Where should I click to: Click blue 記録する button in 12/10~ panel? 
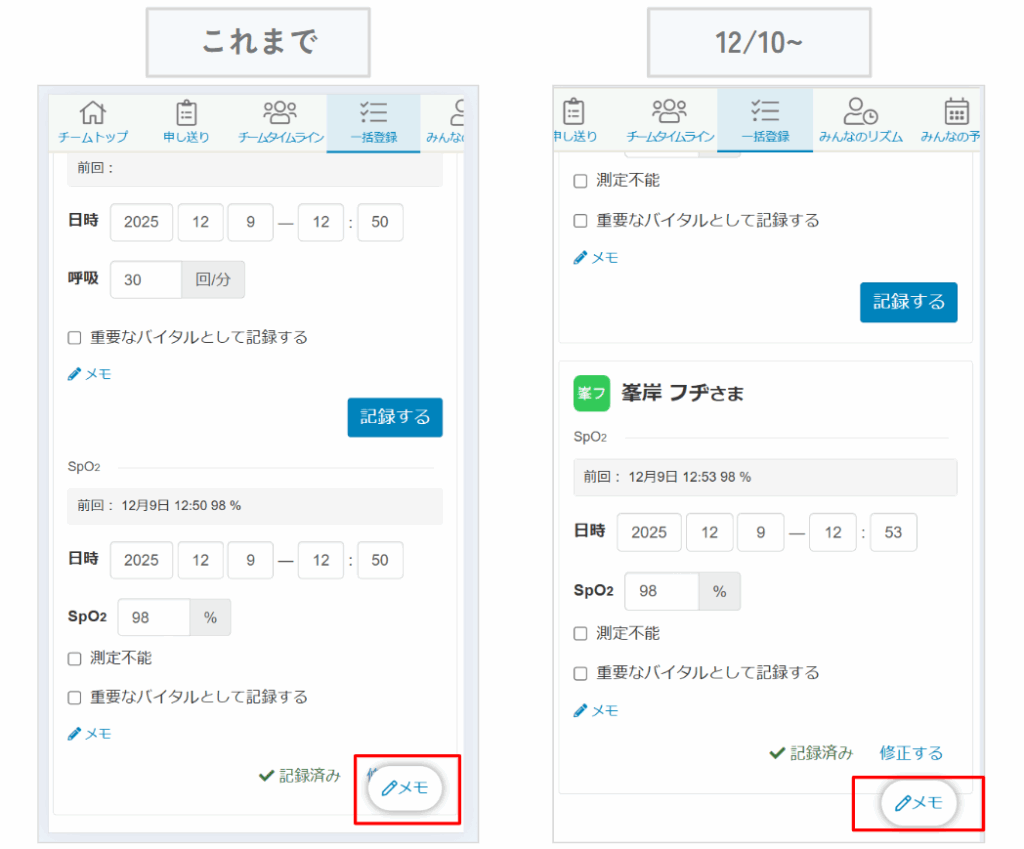[908, 302]
